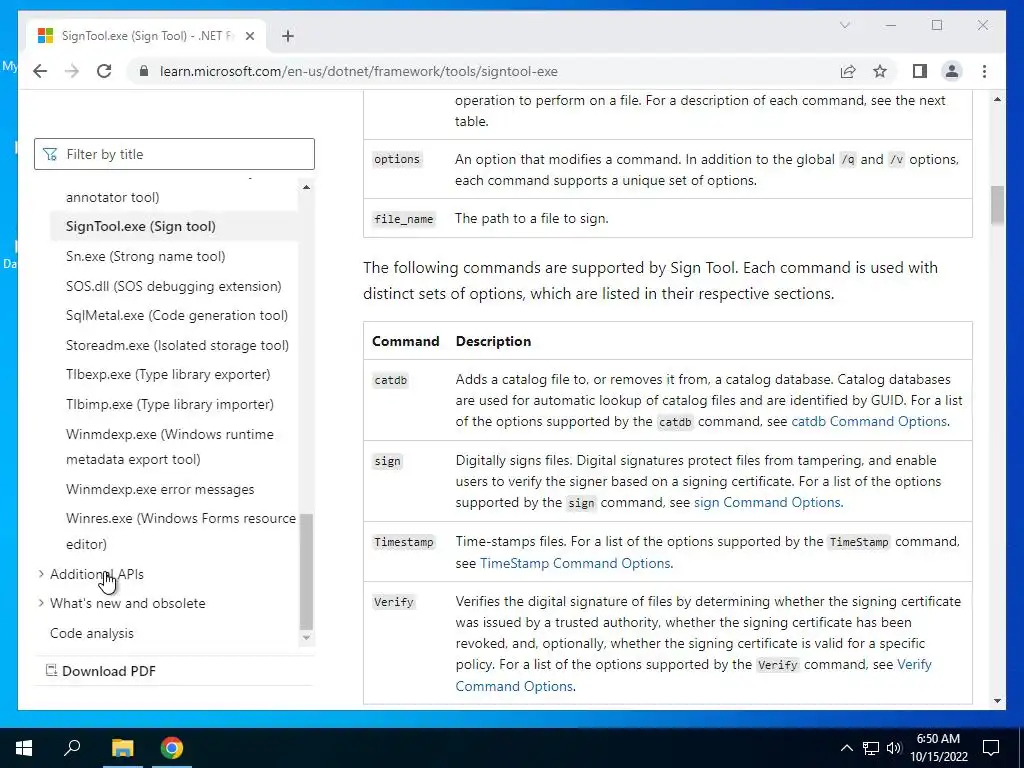Click the Verify command cell

(x=394, y=602)
